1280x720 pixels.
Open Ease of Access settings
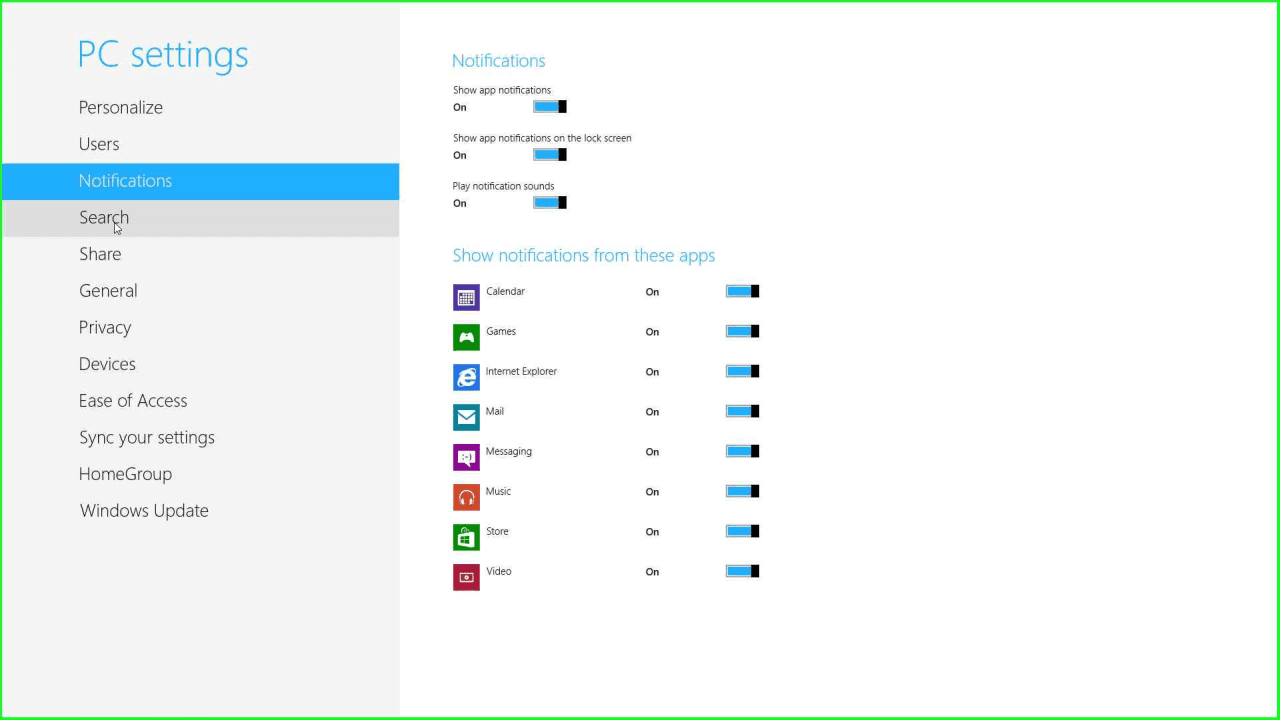(x=133, y=401)
